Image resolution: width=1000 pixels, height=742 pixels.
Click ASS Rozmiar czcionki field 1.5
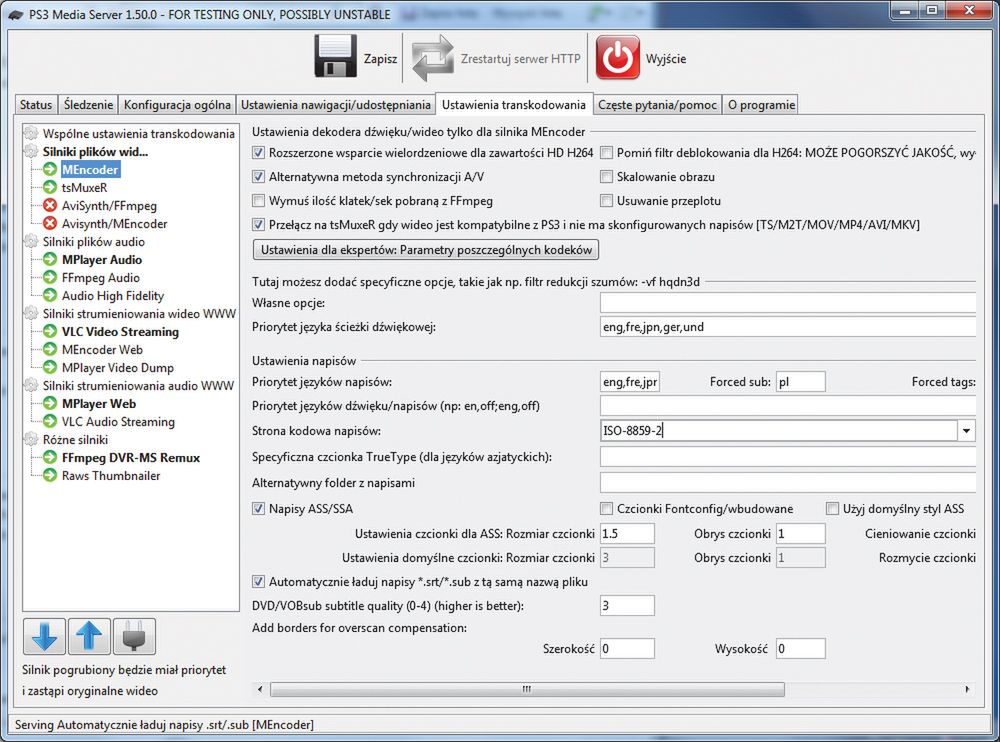(x=628, y=533)
